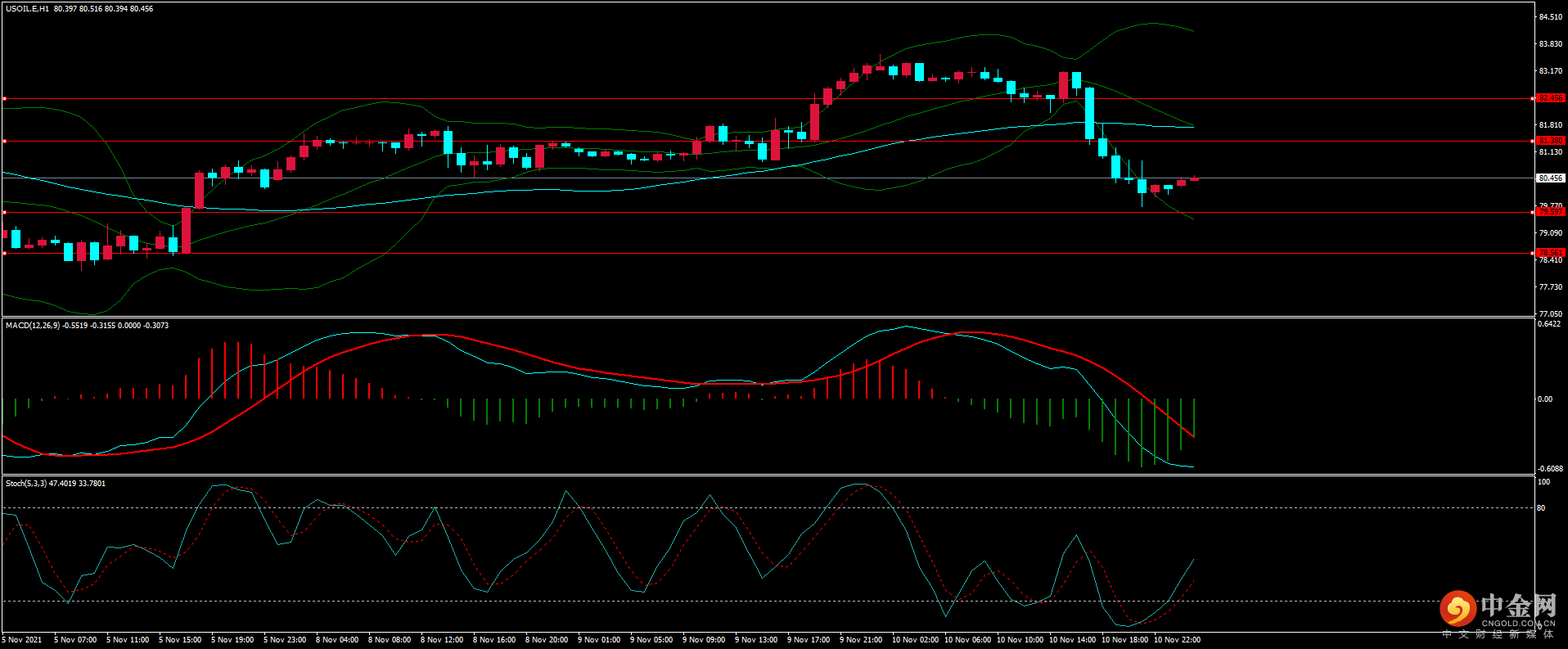The height and width of the screenshot is (649, 1568).
Task: Click the Stochastic level label 80
Action: (x=1542, y=508)
